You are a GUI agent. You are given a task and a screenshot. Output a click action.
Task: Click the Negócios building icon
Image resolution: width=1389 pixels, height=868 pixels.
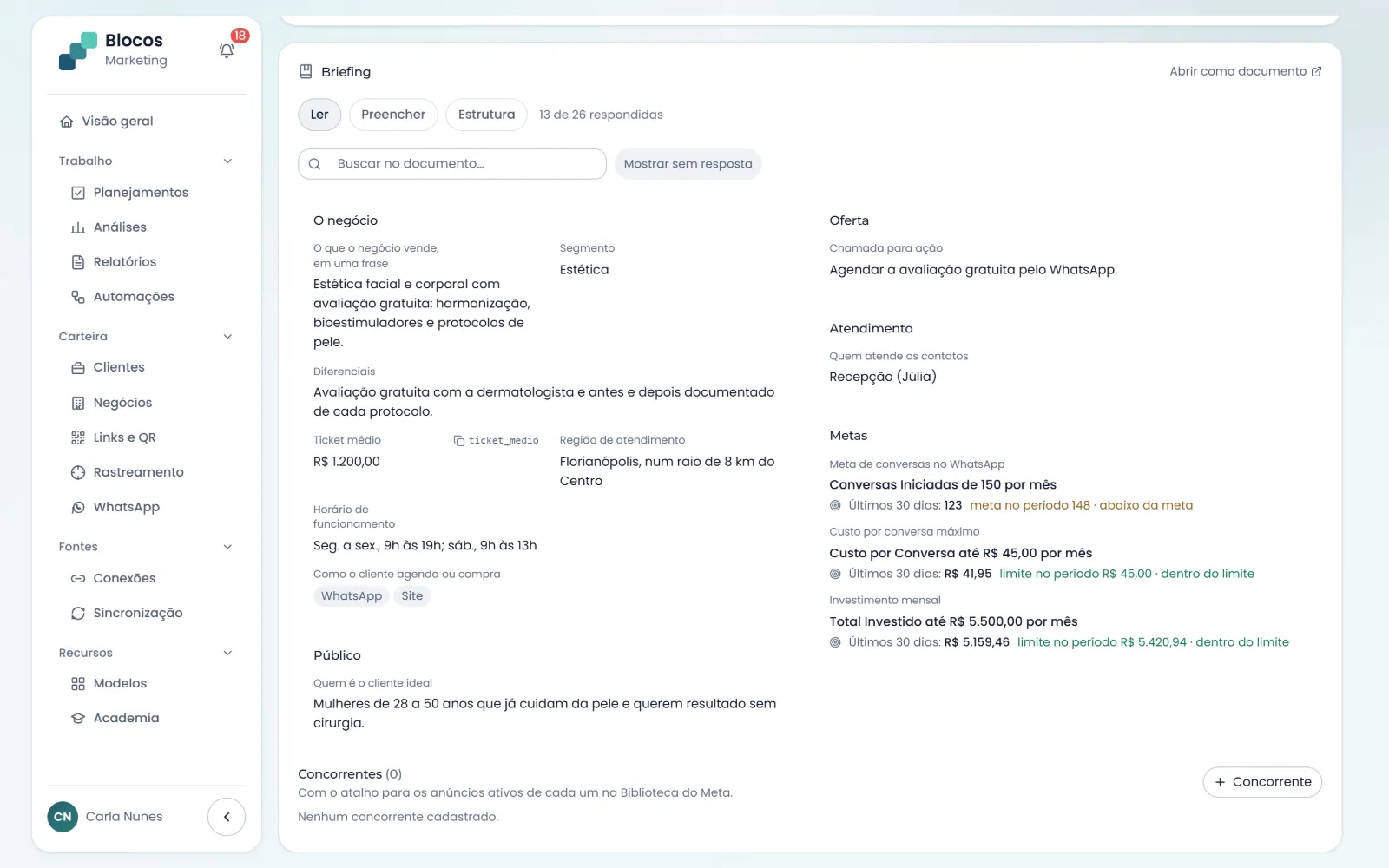pos(78,403)
